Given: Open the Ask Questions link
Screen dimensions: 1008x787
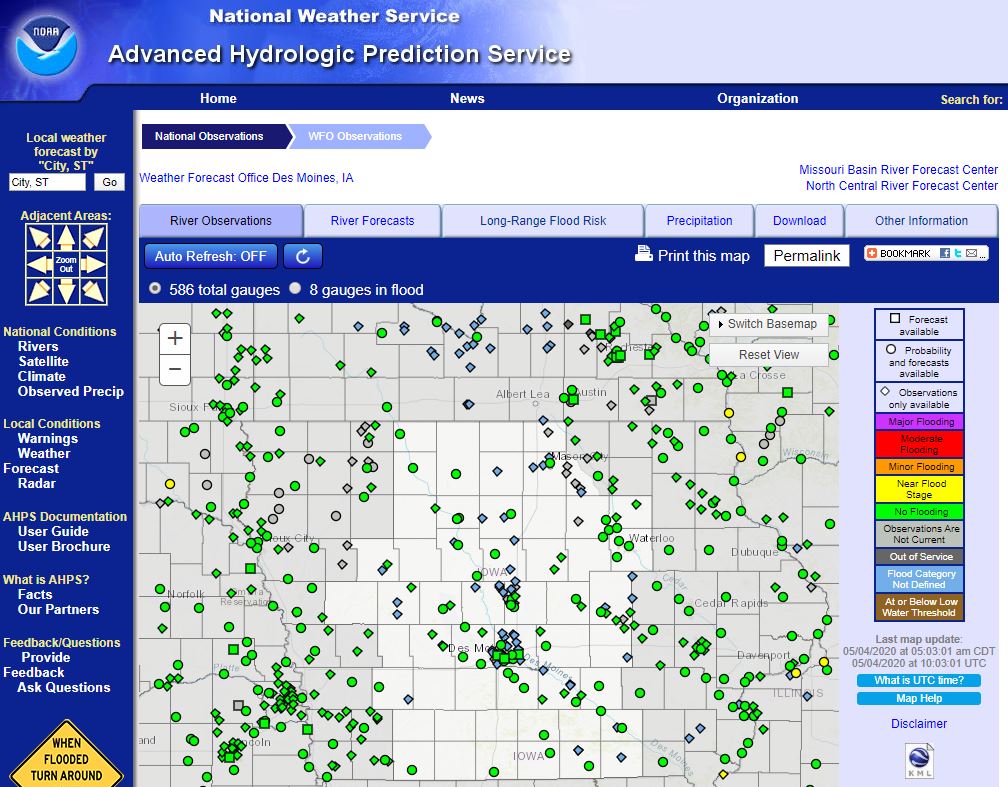Looking at the screenshot, I should click(64, 687).
